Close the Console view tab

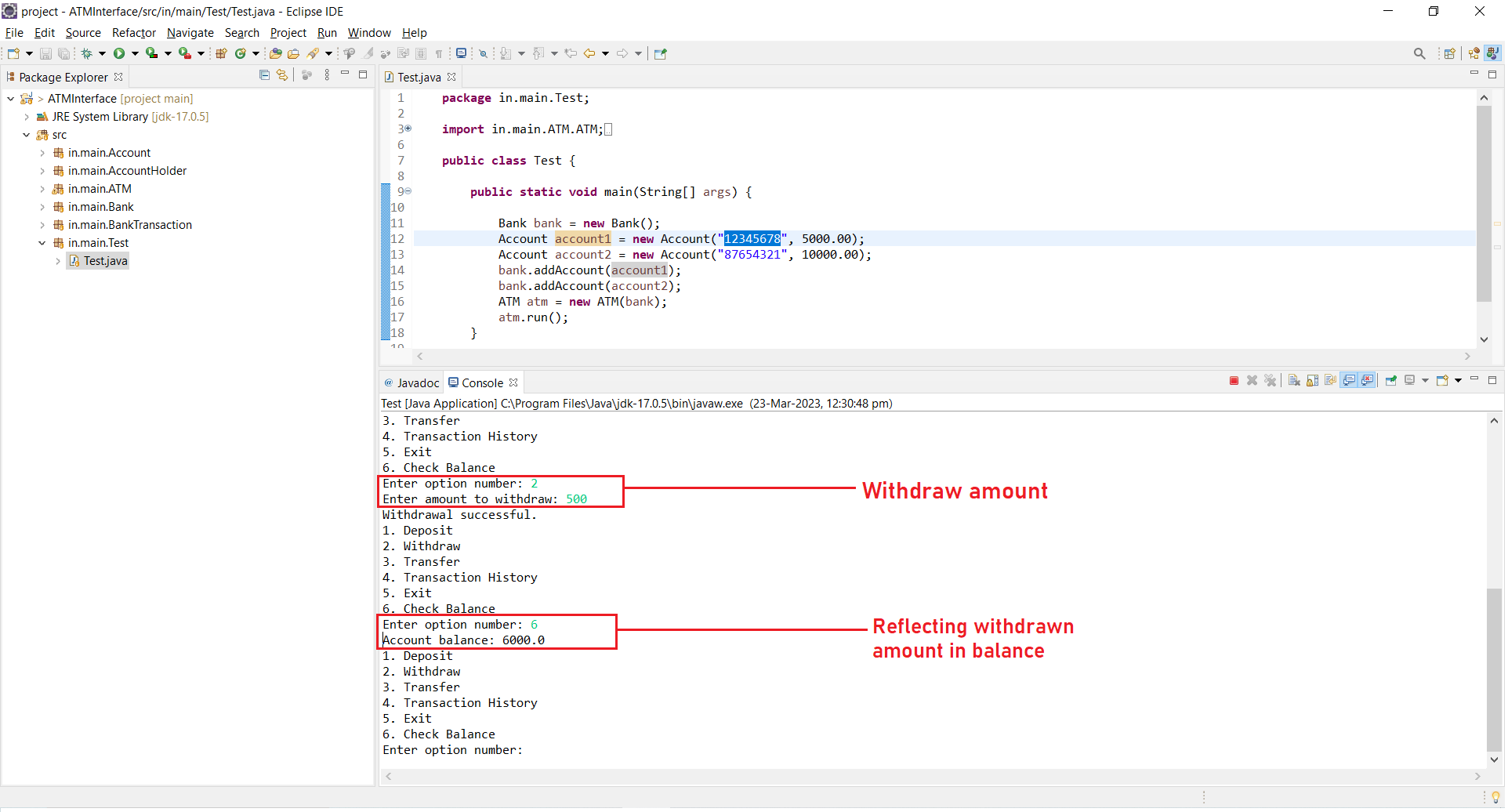point(513,382)
